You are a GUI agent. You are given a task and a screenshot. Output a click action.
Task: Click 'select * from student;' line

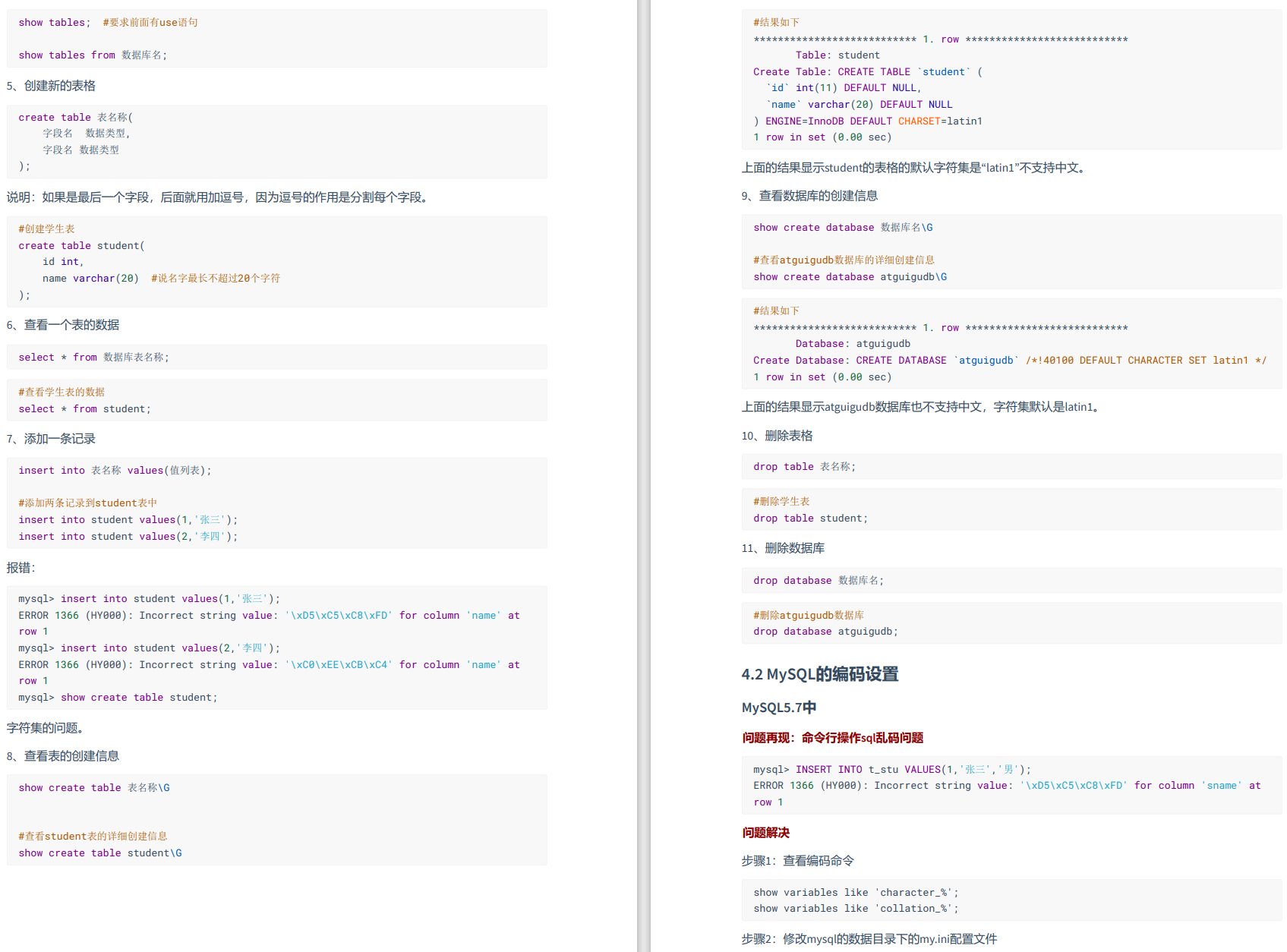(85, 409)
